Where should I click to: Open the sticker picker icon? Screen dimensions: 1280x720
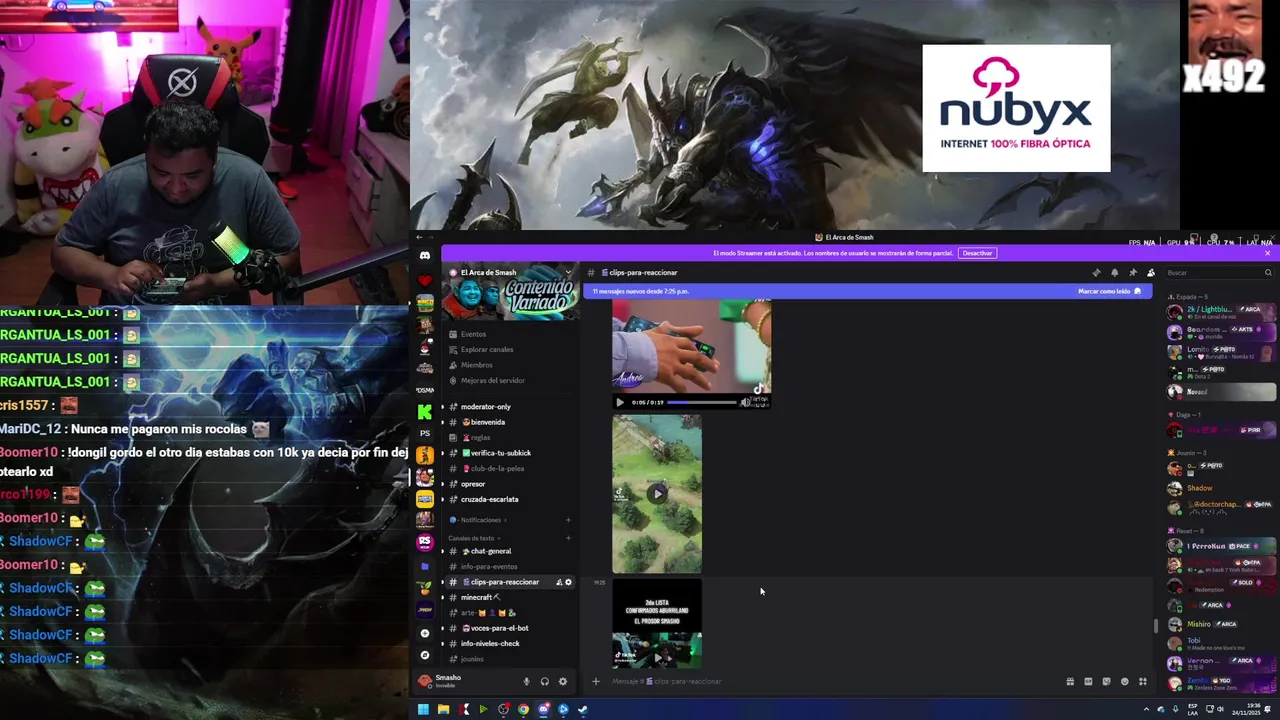1106,681
